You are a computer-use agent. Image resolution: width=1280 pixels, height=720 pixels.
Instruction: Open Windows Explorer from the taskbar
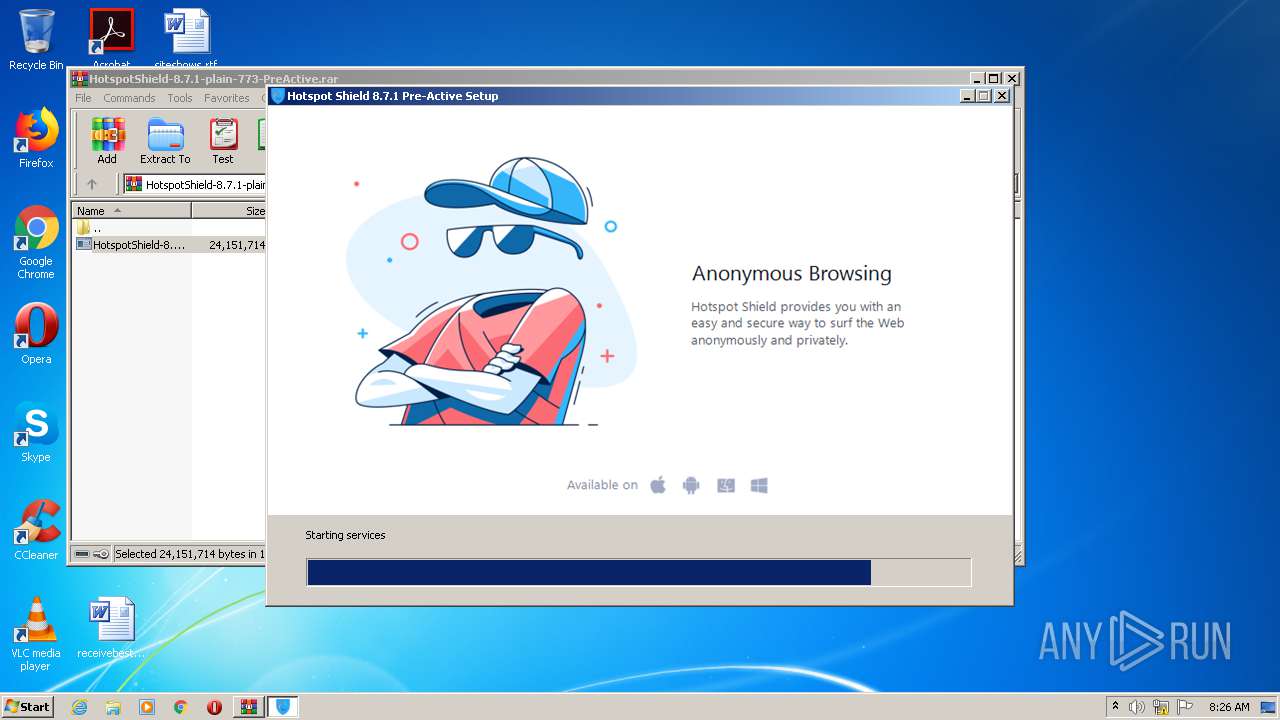(x=113, y=707)
